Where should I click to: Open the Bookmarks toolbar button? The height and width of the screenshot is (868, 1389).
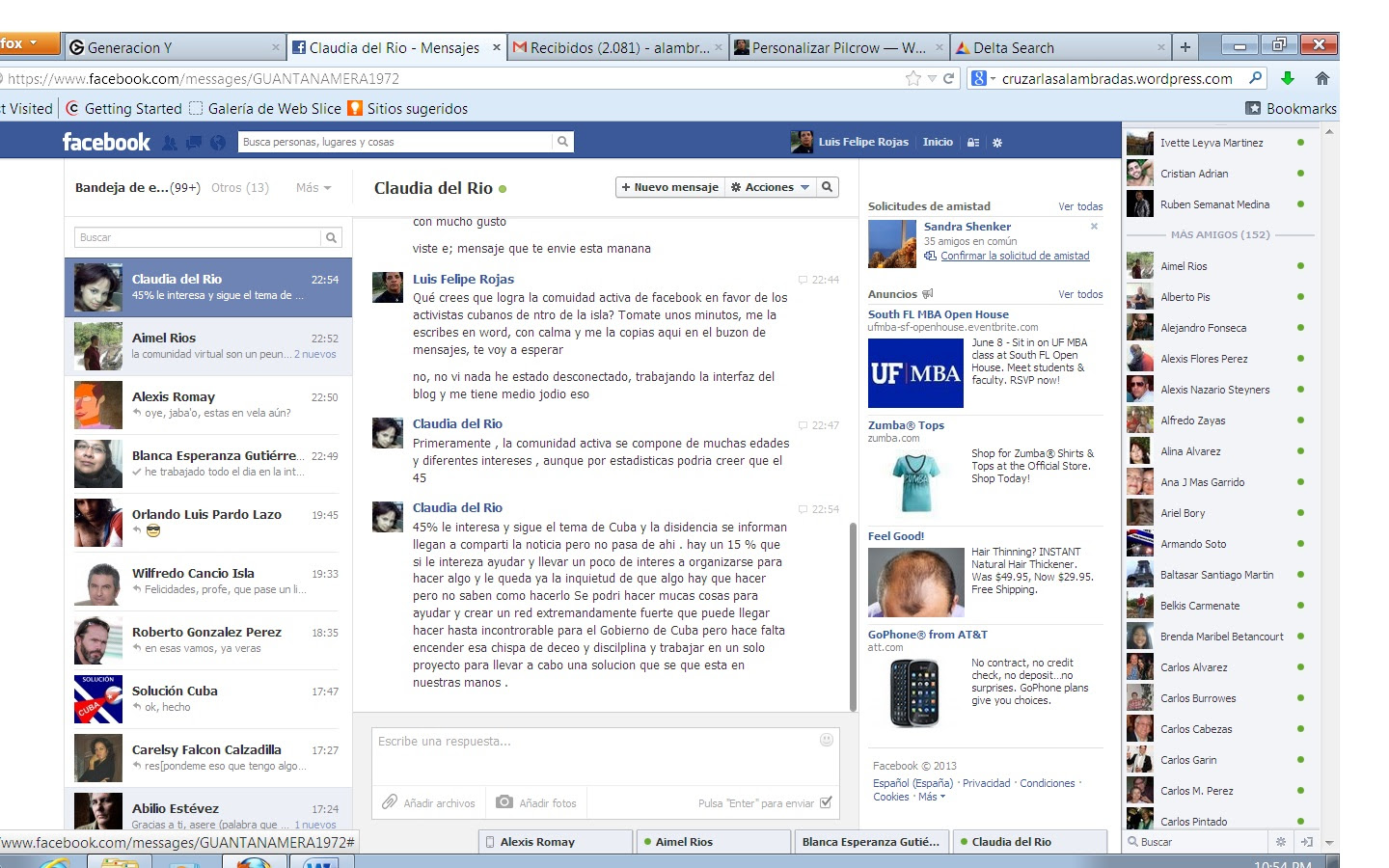pyautogui.click(x=1291, y=108)
